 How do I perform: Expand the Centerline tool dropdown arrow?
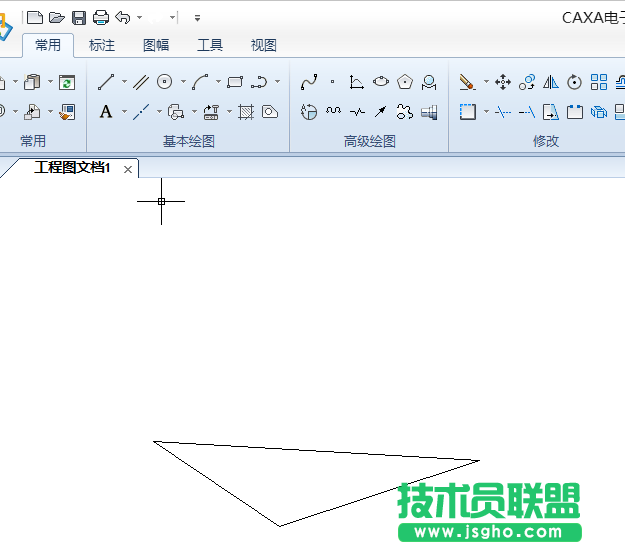click(x=159, y=112)
